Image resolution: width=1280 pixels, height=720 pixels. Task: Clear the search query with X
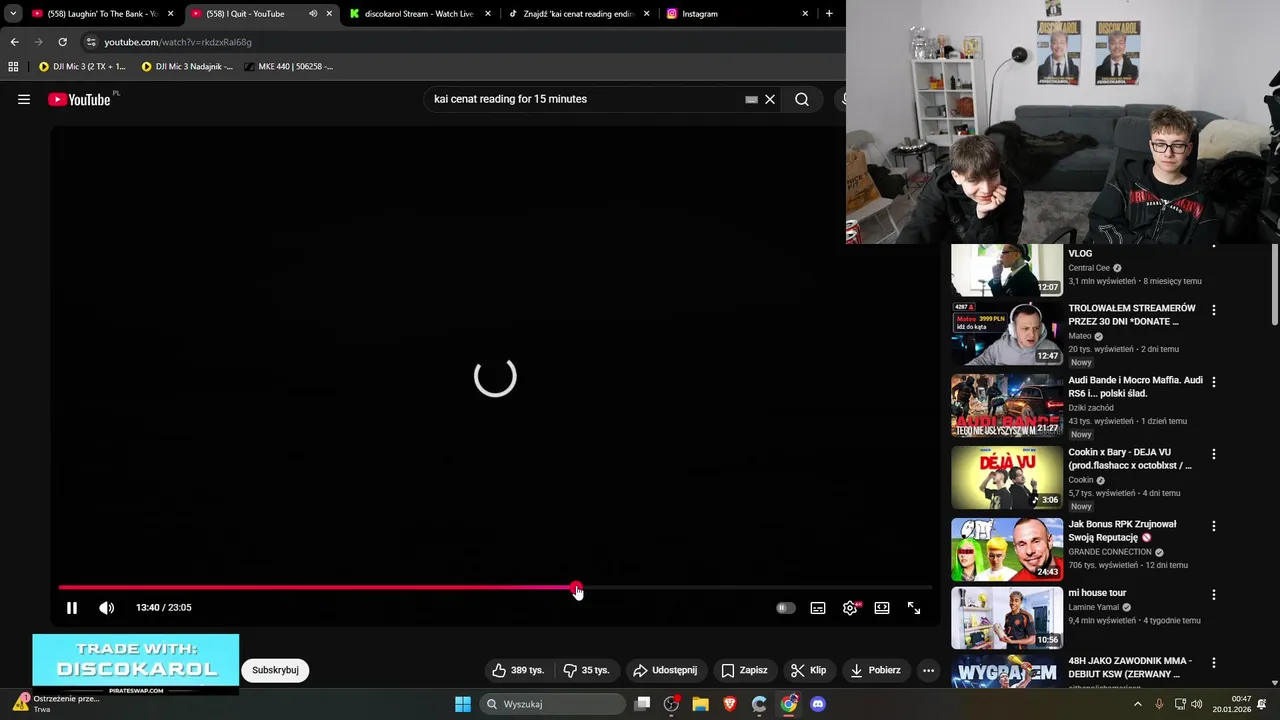point(770,100)
